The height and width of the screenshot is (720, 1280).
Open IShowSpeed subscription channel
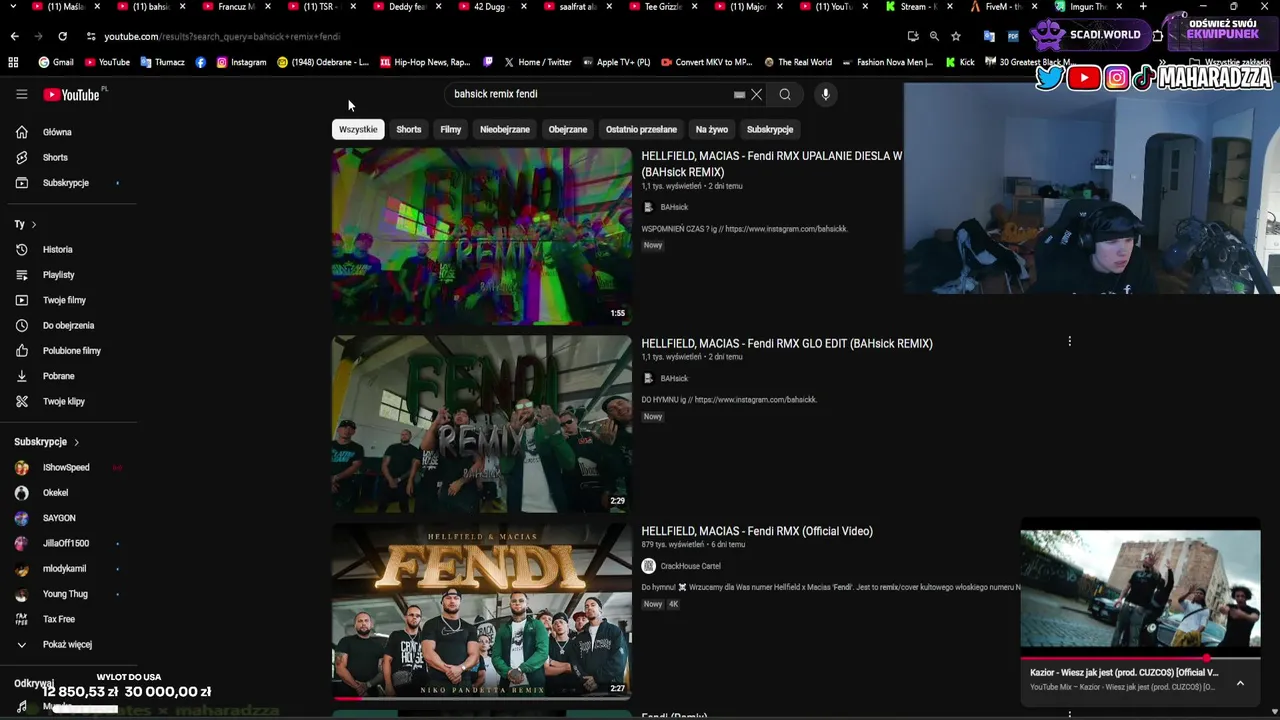coord(66,467)
